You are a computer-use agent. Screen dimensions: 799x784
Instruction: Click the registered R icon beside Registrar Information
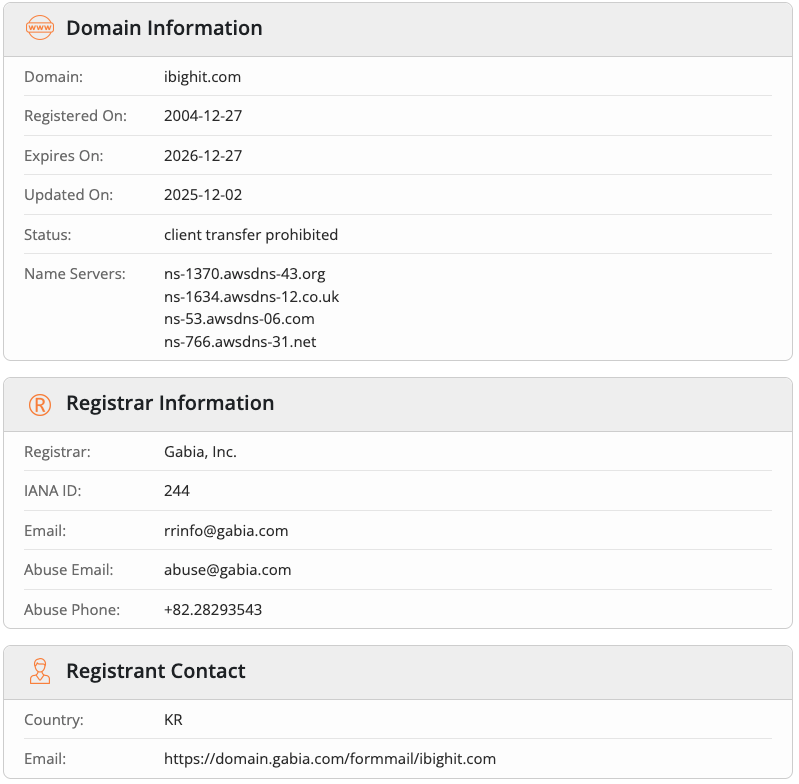click(40, 405)
